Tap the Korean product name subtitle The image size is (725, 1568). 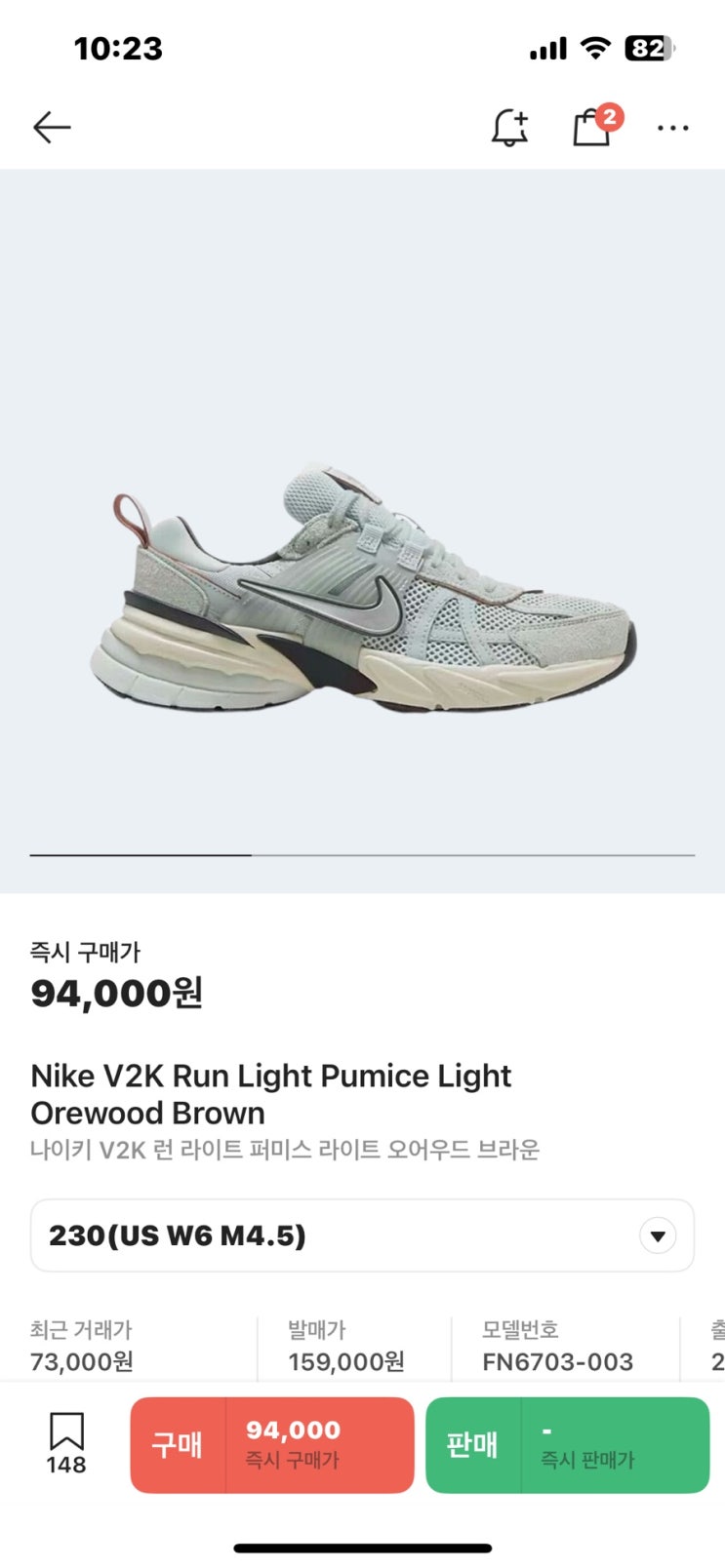[x=285, y=1150]
